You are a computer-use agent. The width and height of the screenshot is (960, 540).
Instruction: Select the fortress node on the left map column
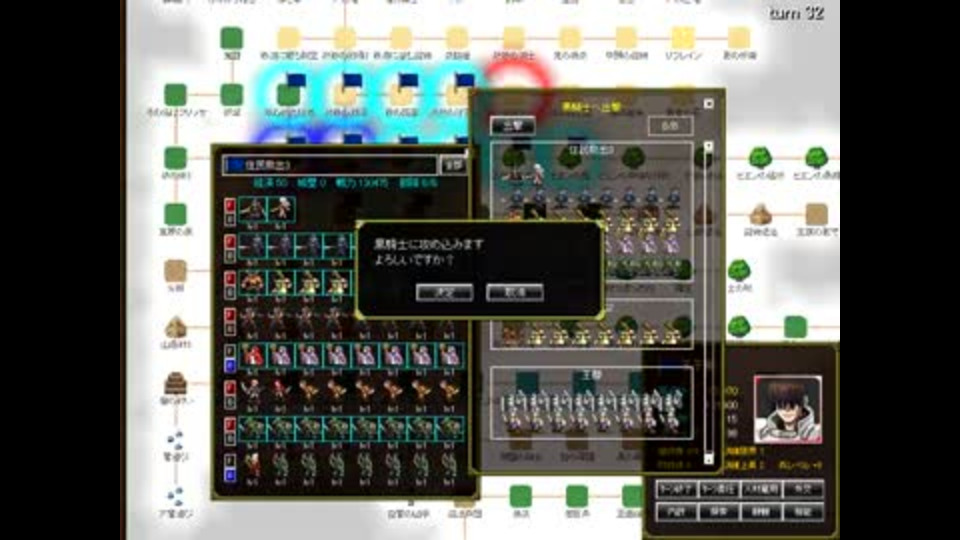click(176, 384)
